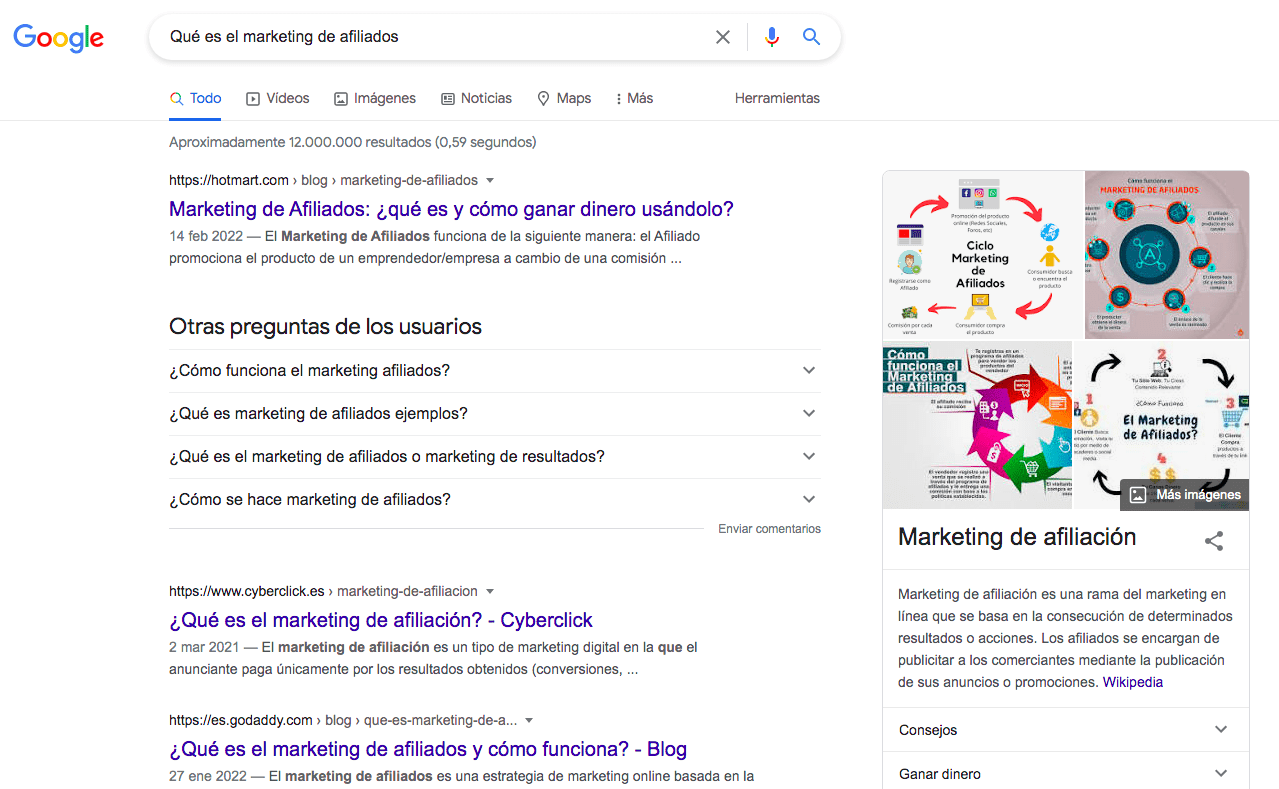Expand the Consejos section

(1065, 729)
